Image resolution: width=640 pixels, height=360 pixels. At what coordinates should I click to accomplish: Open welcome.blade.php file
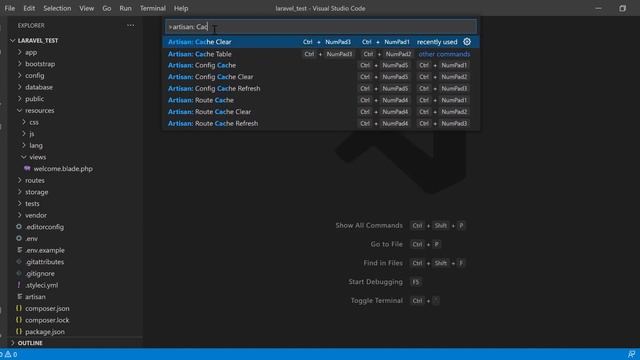pyautogui.click(x=63, y=169)
